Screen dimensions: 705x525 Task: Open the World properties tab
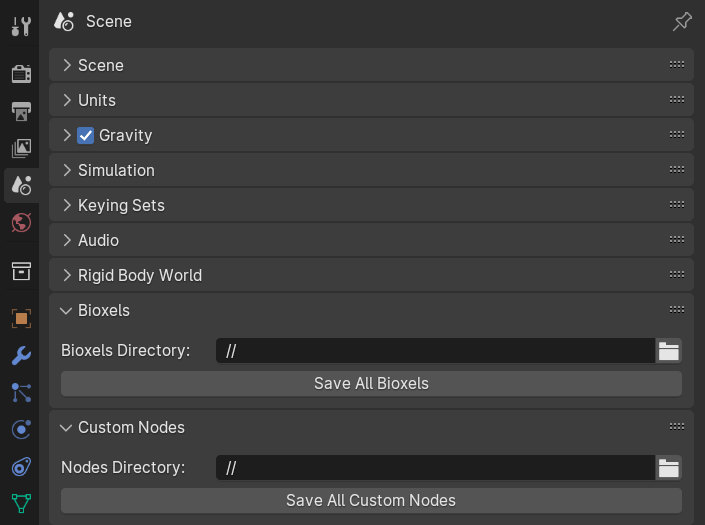(x=21, y=222)
